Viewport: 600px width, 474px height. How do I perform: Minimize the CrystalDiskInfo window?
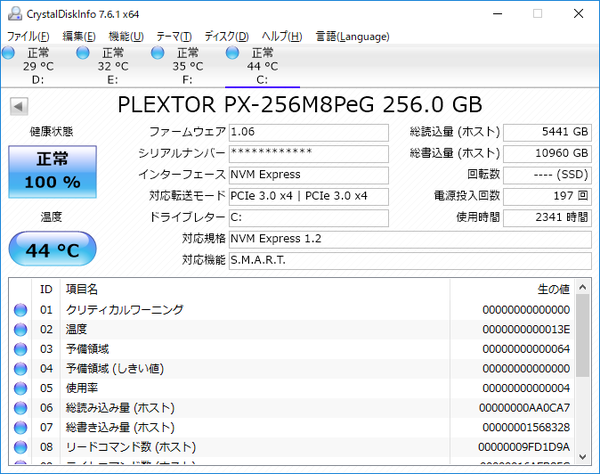click(497, 14)
